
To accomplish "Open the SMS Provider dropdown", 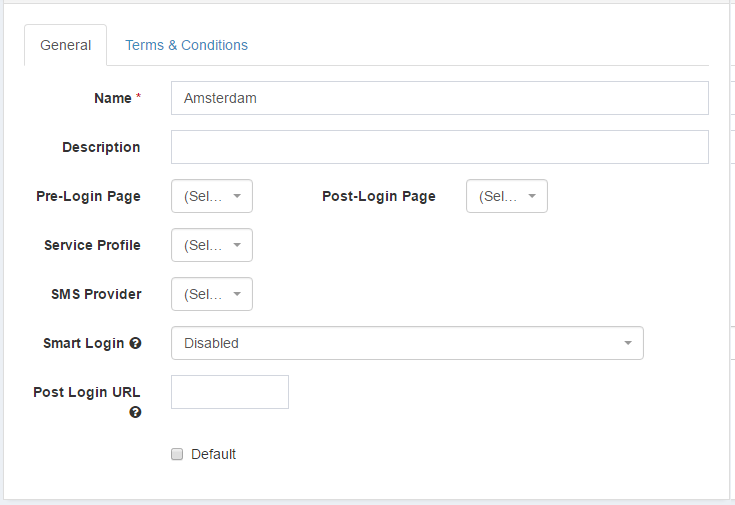I will point(212,294).
